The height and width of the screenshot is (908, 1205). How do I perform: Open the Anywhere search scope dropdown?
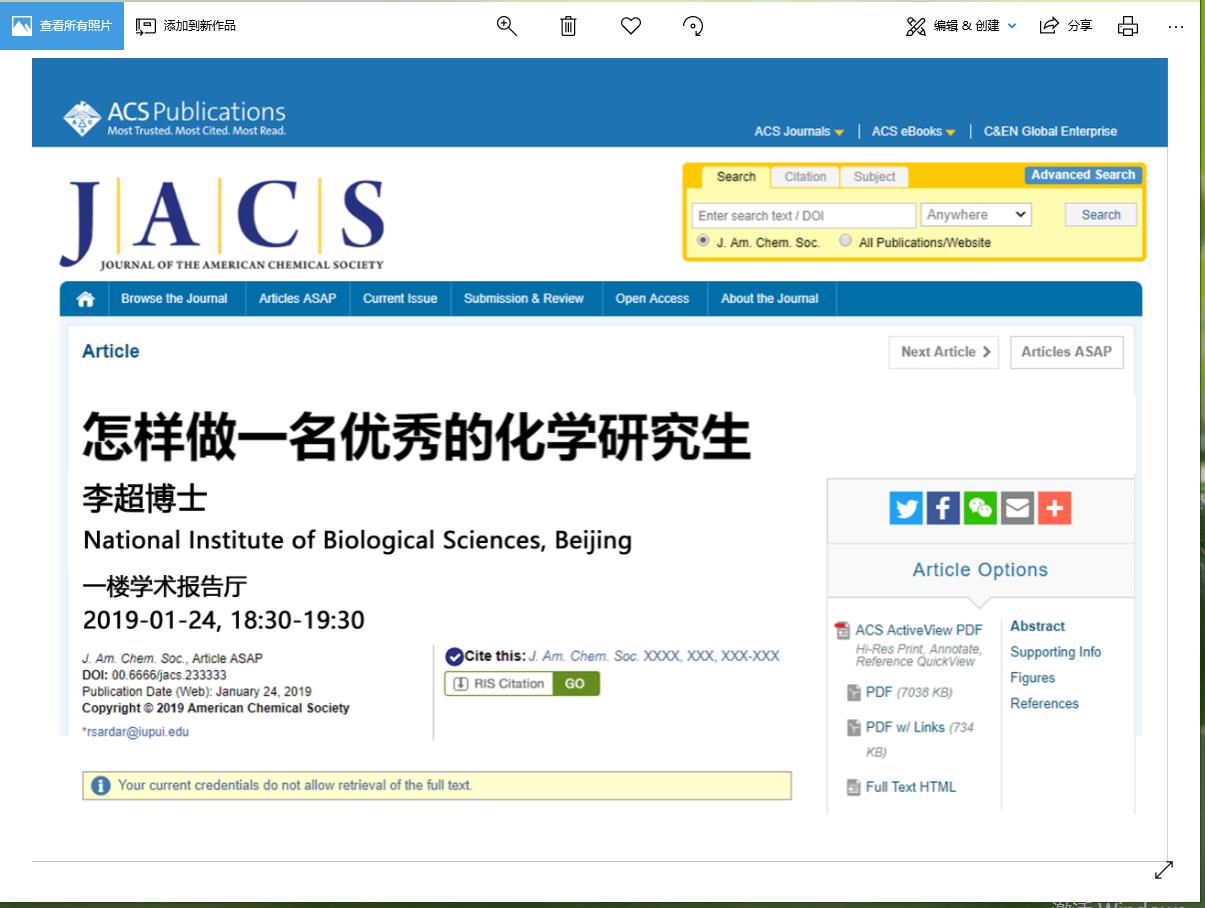[x=975, y=215]
